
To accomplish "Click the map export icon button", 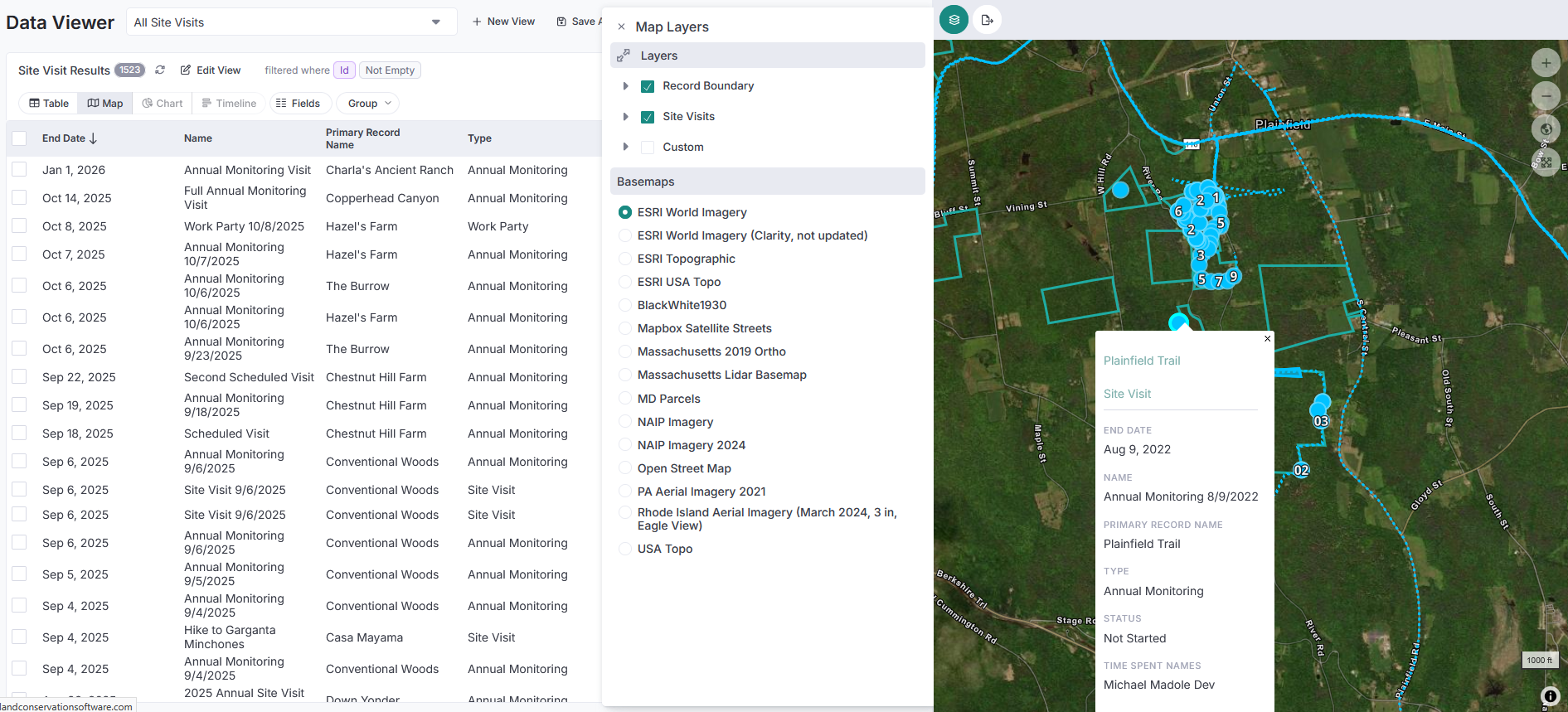I will 987,20.
